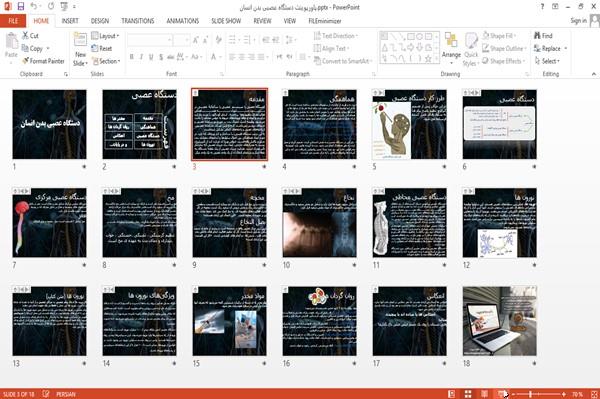Toggle center text alignment

pos(241,57)
